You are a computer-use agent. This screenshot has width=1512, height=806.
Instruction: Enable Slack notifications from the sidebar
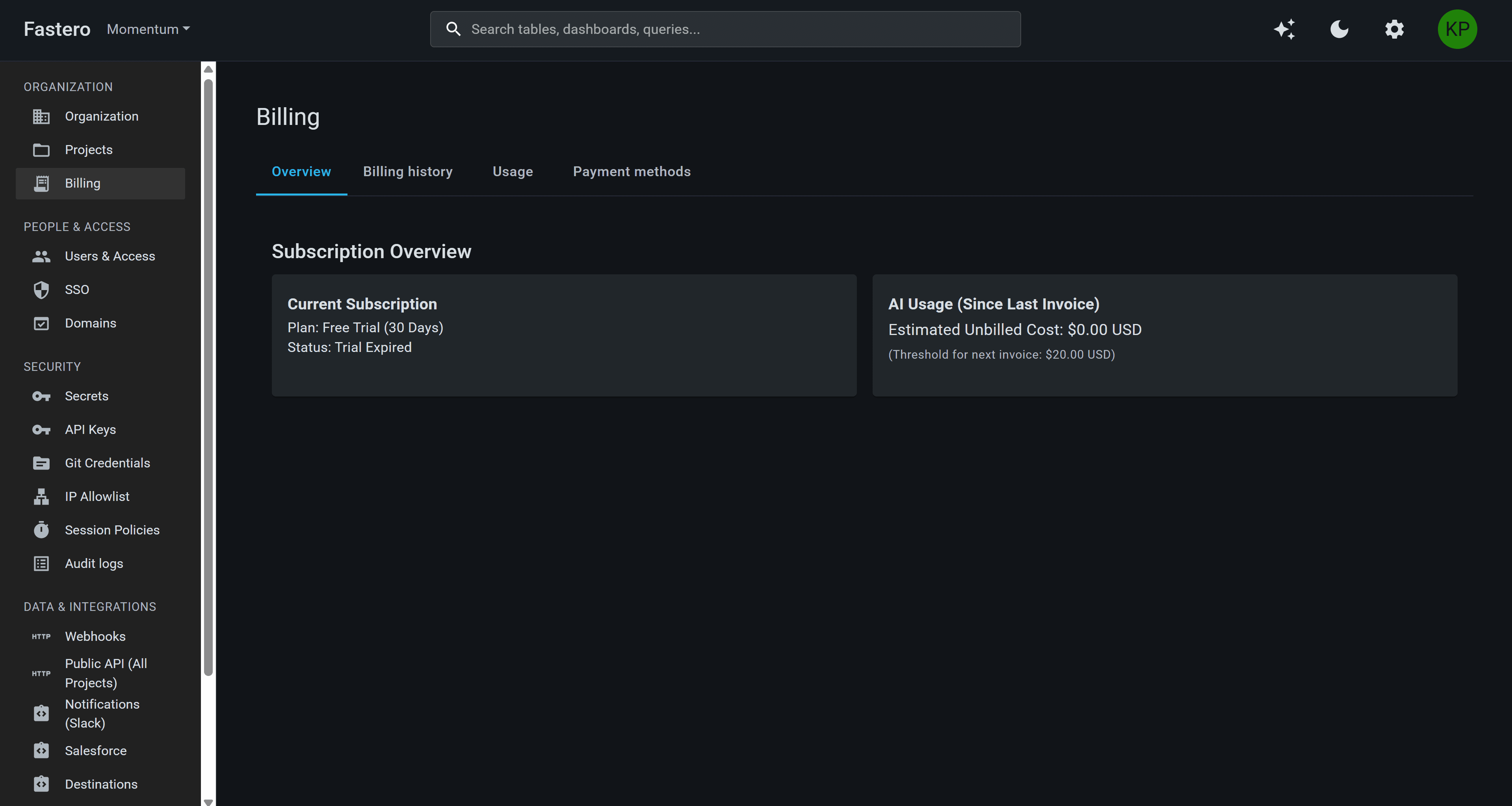click(x=102, y=713)
